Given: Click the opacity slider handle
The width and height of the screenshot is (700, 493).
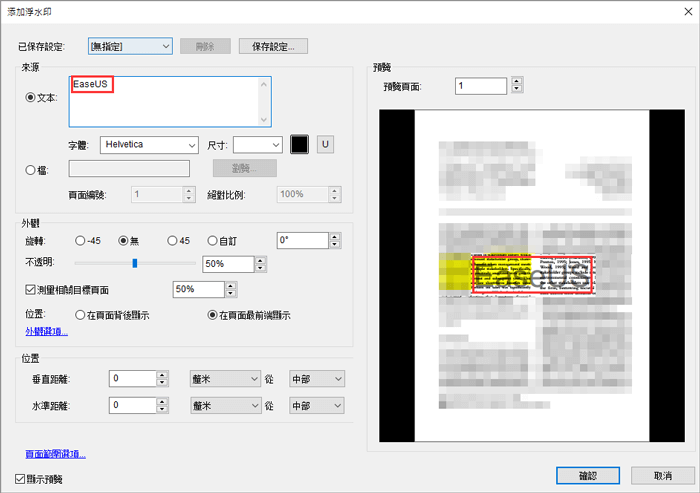Looking at the screenshot, I should point(135,263).
